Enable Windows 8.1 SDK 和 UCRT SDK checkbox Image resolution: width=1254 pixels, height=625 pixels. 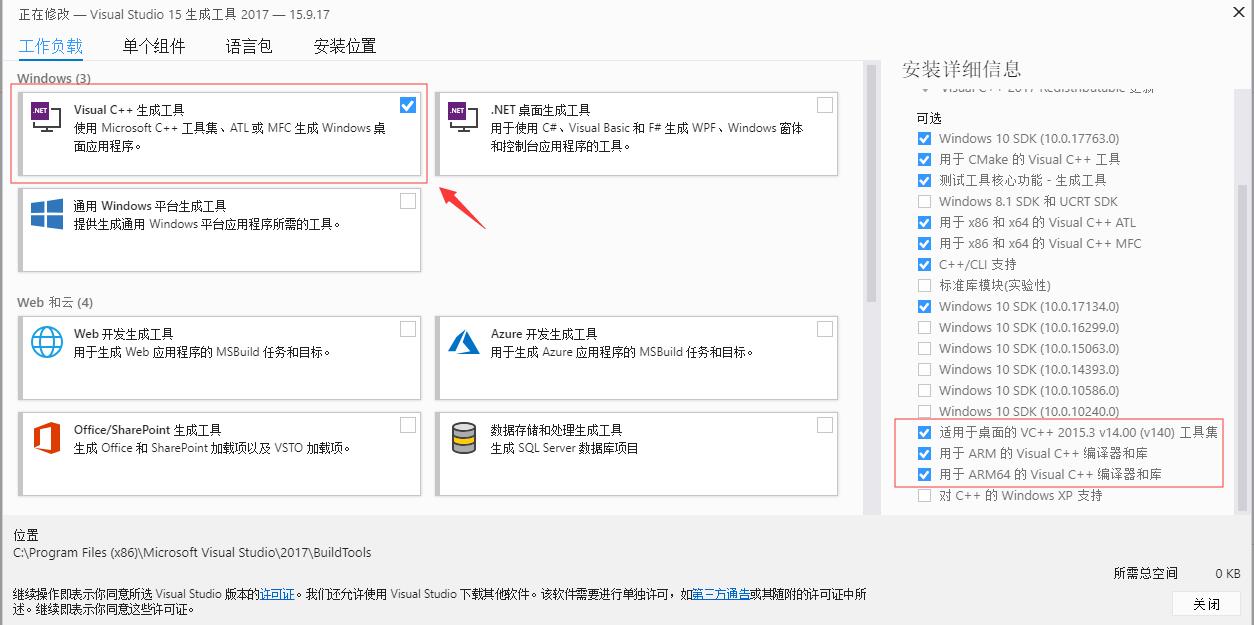point(924,202)
